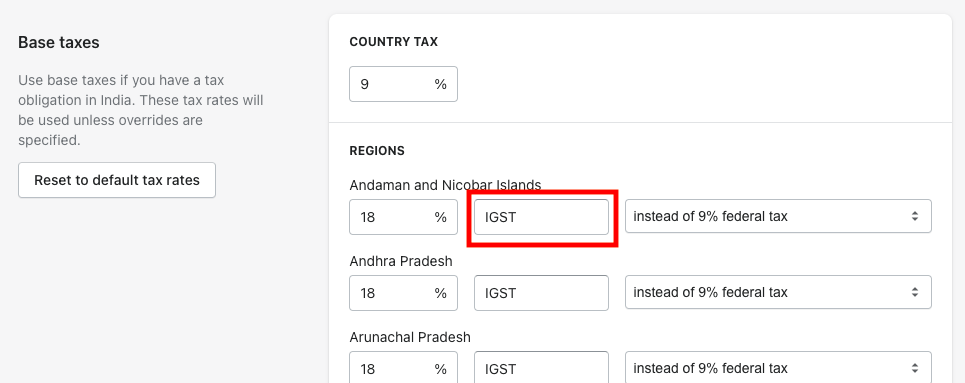Click percent symbol in Arunachal Pradesh rate field

(441, 369)
